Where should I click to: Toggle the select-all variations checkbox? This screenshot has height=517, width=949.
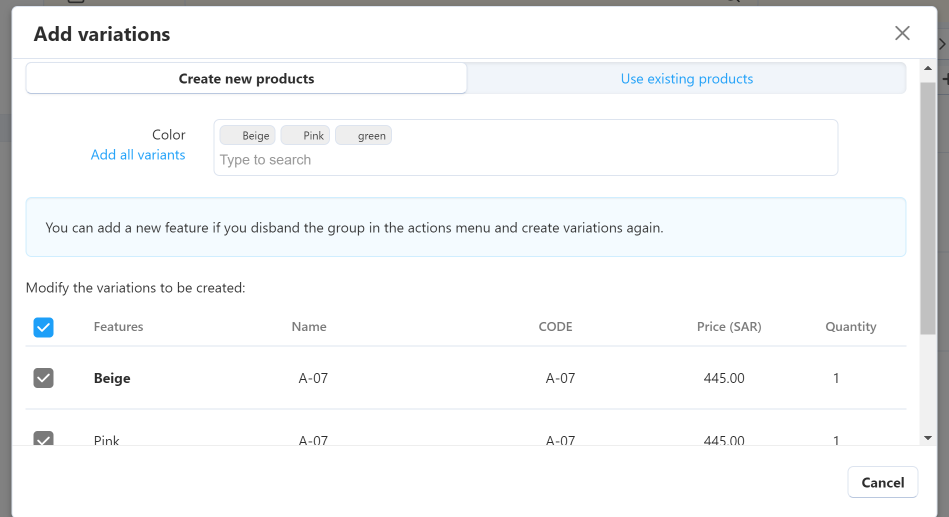(44, 328)
